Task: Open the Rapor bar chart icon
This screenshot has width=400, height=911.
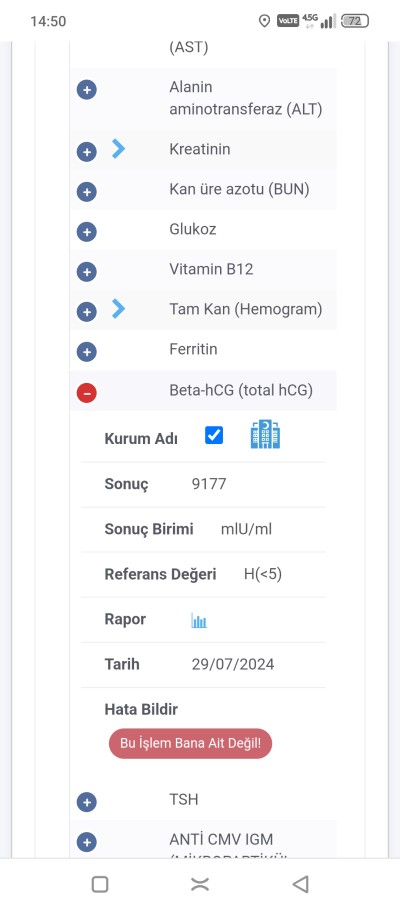Action: [x=199, y=621]
